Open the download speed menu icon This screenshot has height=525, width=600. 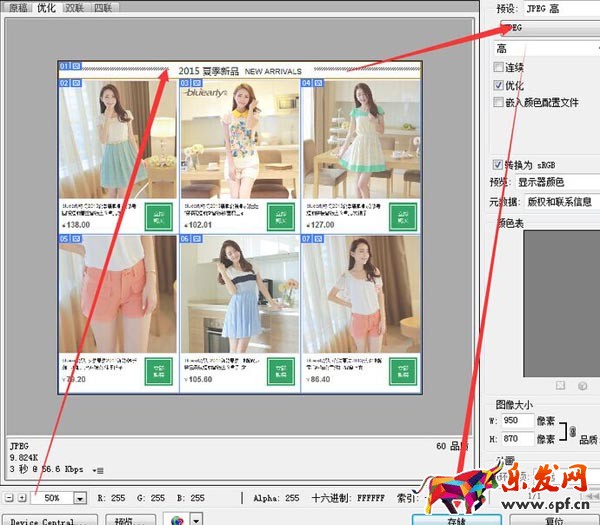98,469
